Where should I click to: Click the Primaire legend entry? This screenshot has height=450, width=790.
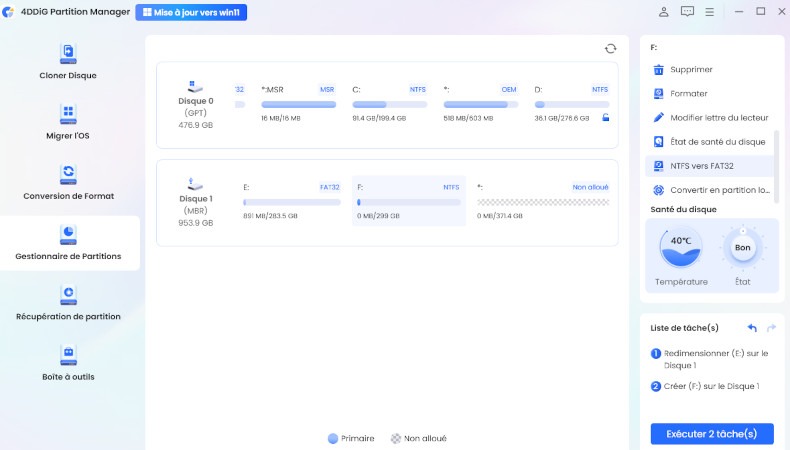coord(351,438)
